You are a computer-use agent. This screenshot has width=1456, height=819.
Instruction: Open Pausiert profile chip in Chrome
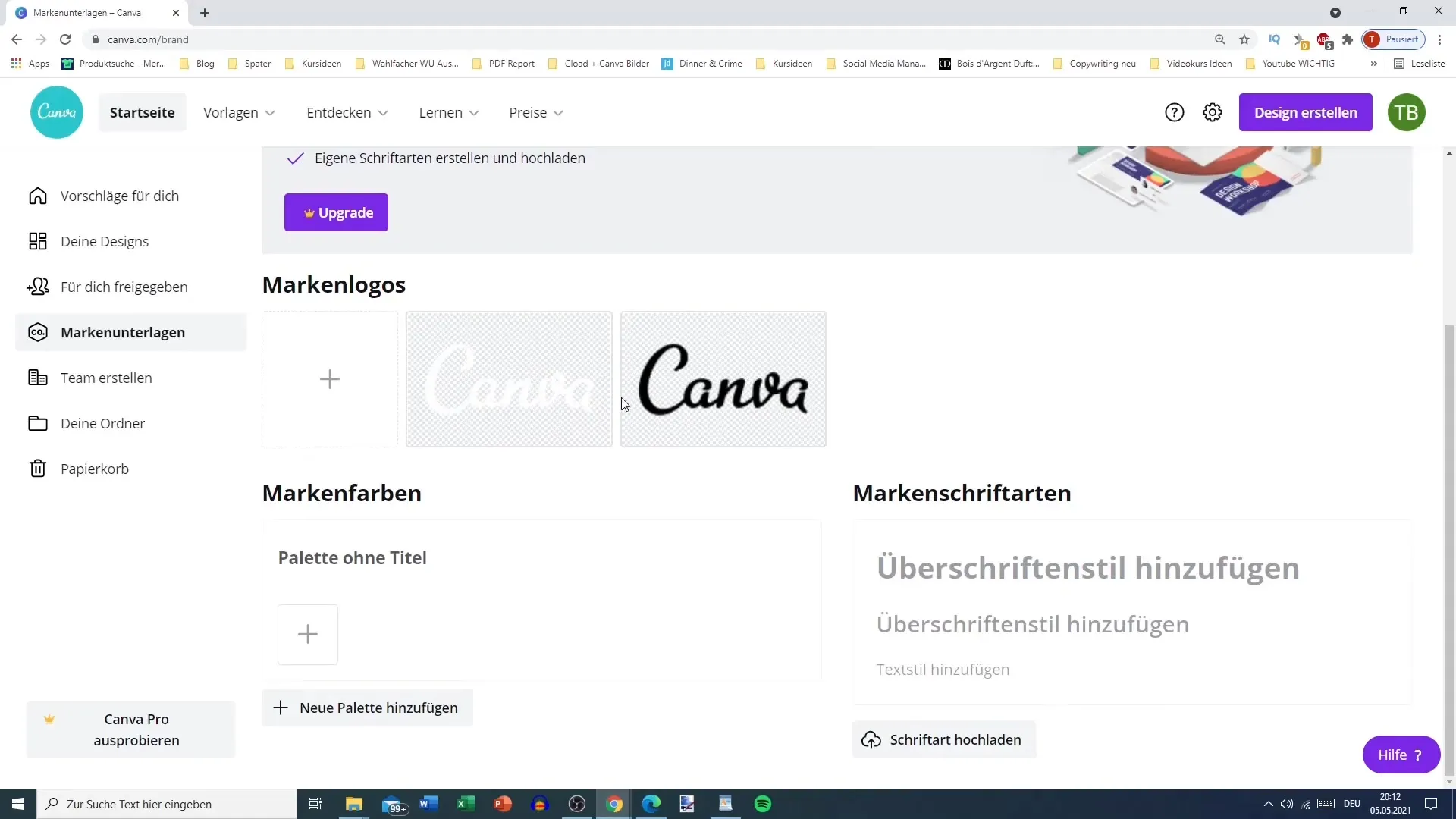(x=1394, y=39)
